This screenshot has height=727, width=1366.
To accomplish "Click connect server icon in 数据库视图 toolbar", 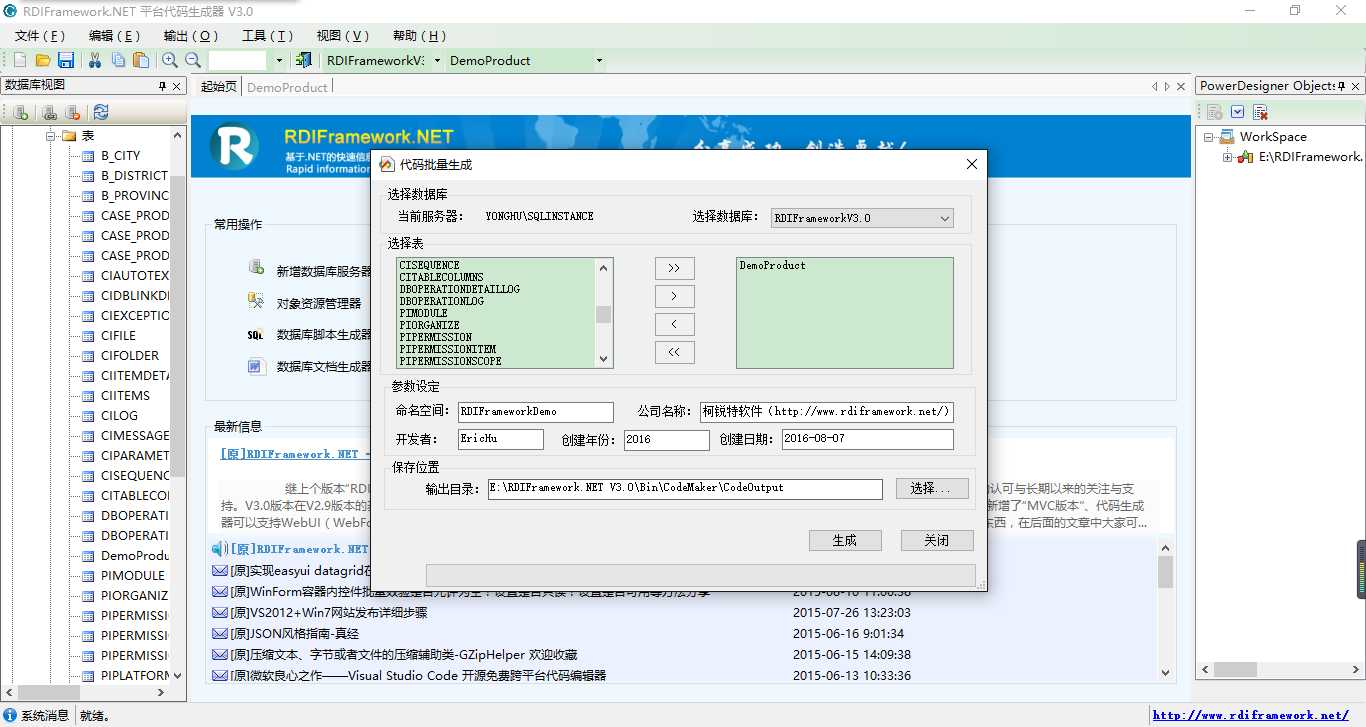I will coord(51,112).
